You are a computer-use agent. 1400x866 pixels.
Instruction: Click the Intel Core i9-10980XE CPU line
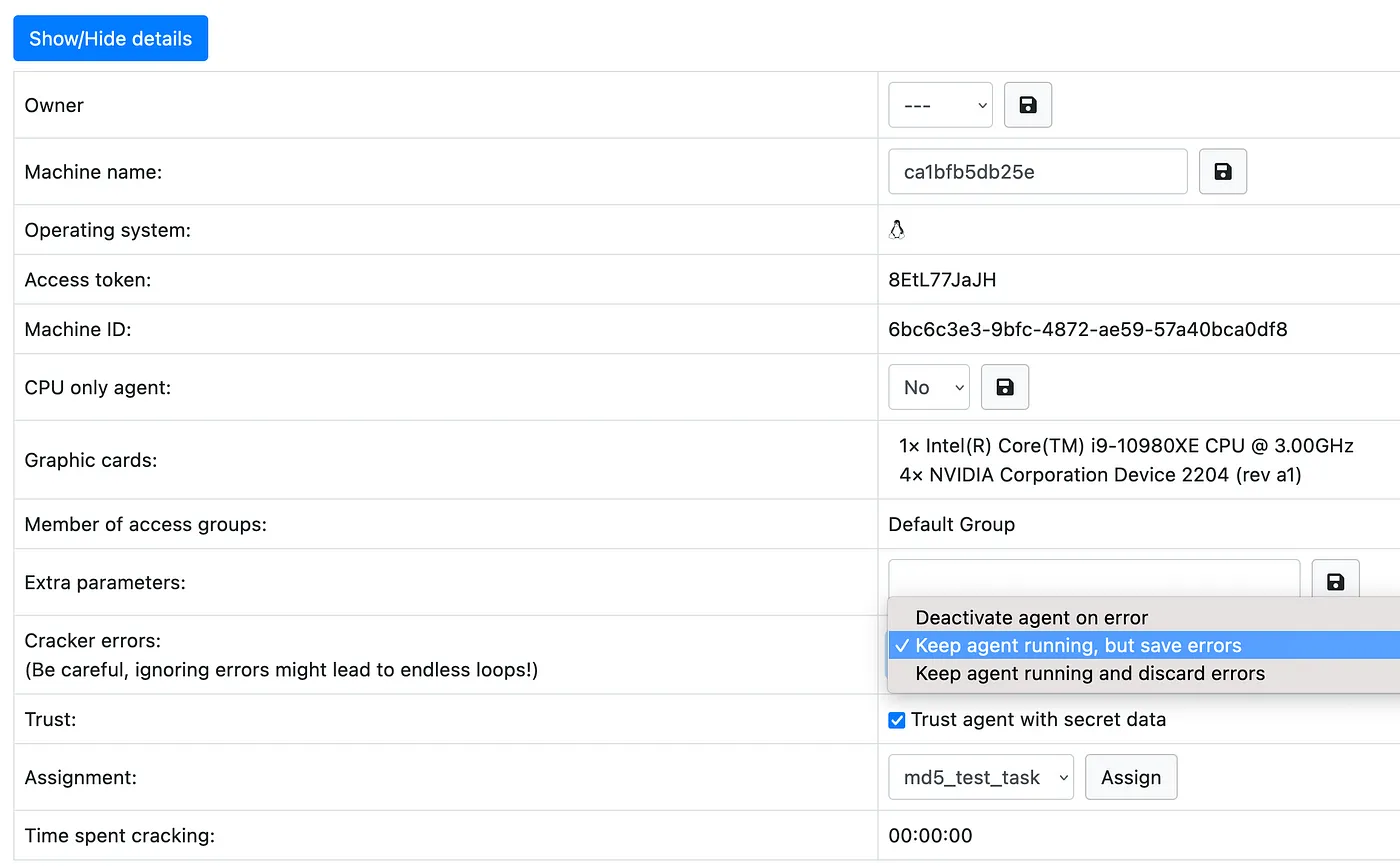[x=1127, y=446]
